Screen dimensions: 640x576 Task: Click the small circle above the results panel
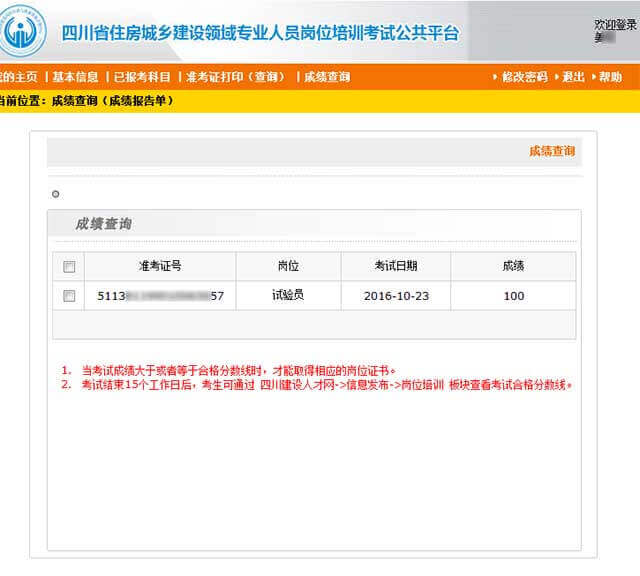point(55,194)
